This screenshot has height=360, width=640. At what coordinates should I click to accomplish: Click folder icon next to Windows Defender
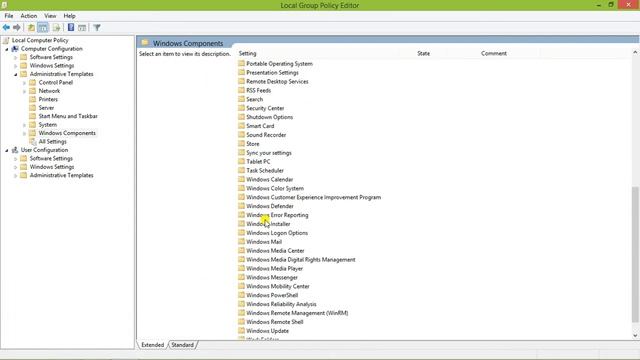click(241, 206)
